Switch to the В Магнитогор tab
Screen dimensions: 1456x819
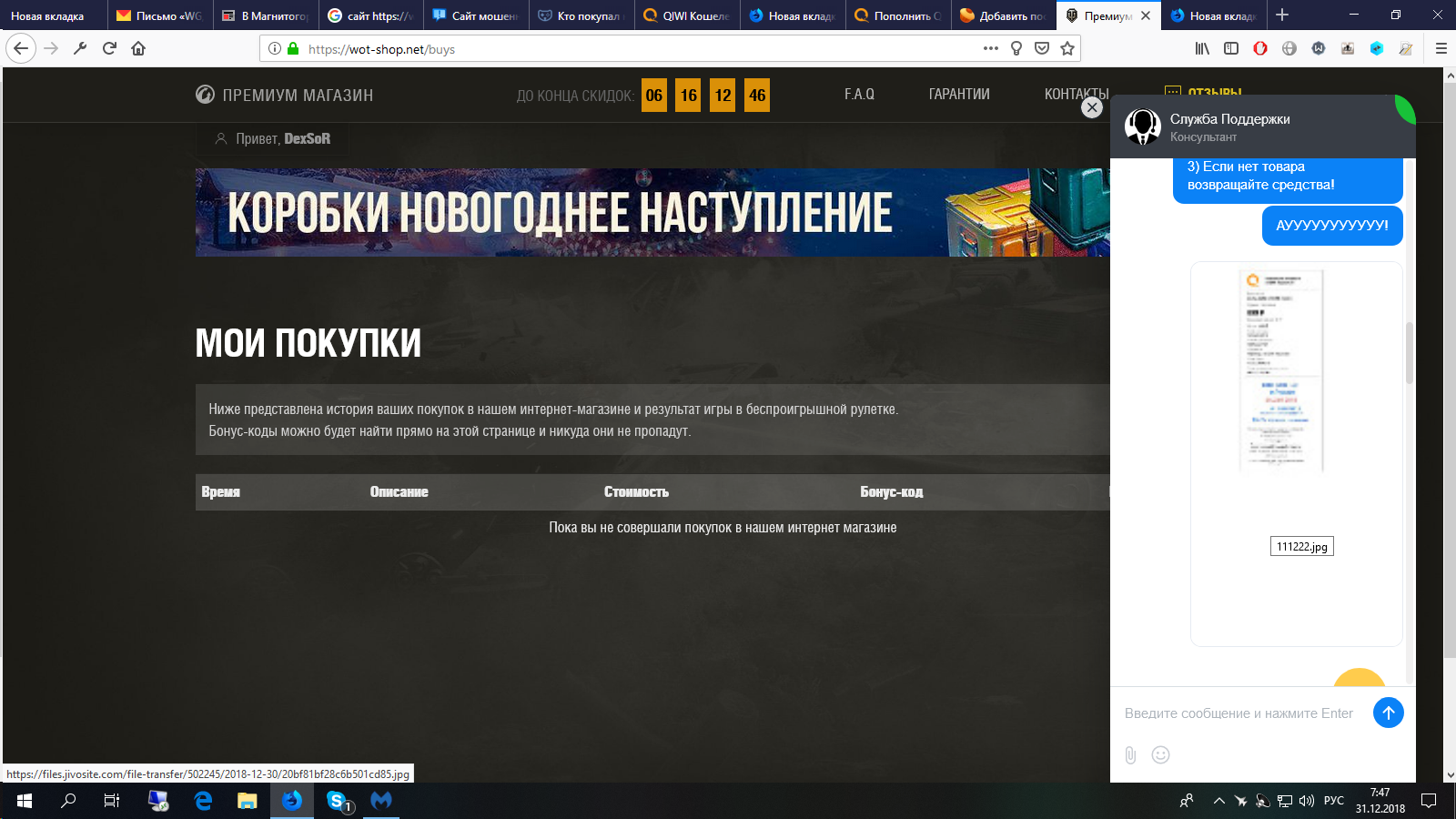(x=266, y=15)
